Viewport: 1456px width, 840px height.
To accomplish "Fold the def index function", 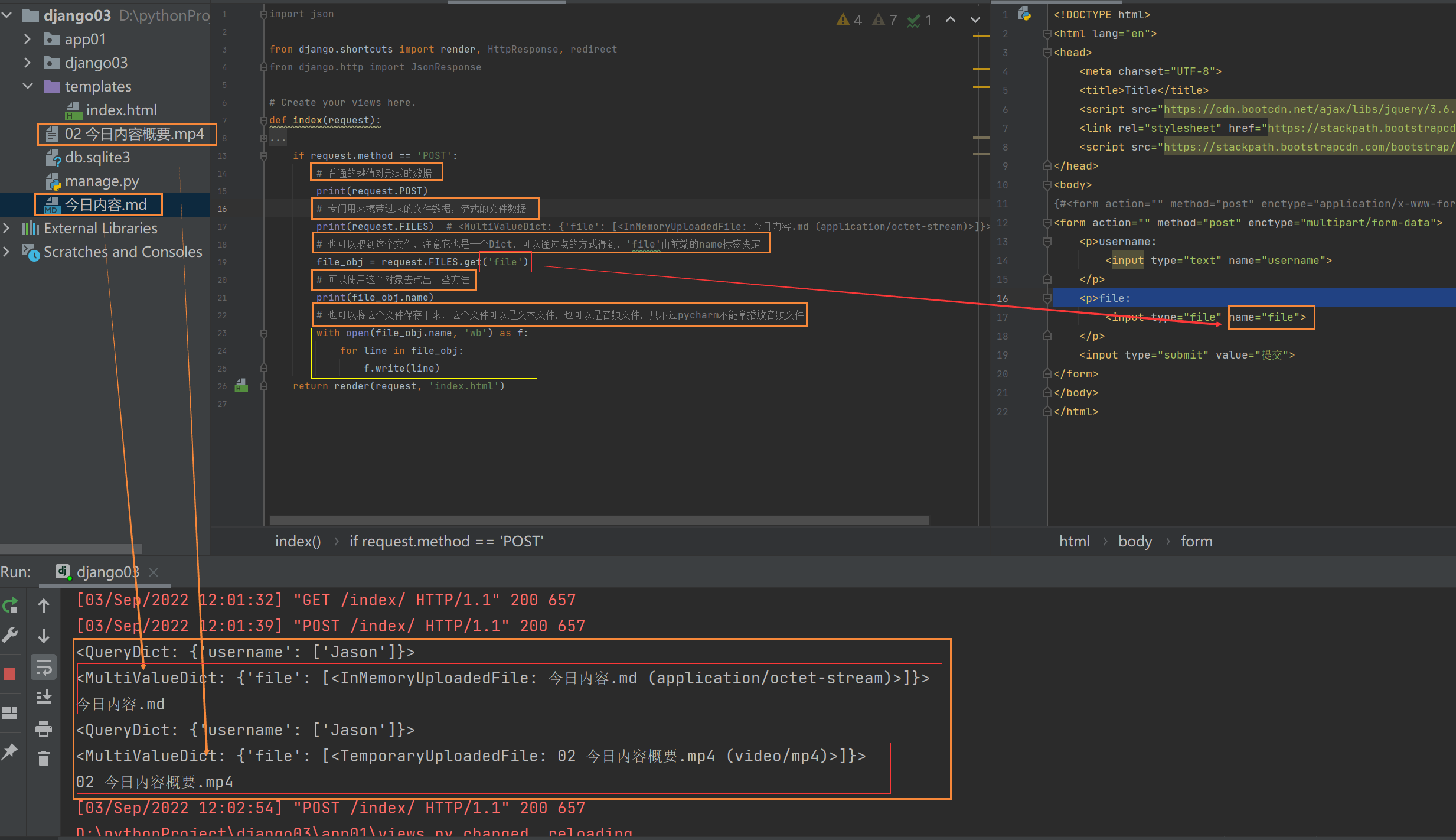I will pos(264,121).
